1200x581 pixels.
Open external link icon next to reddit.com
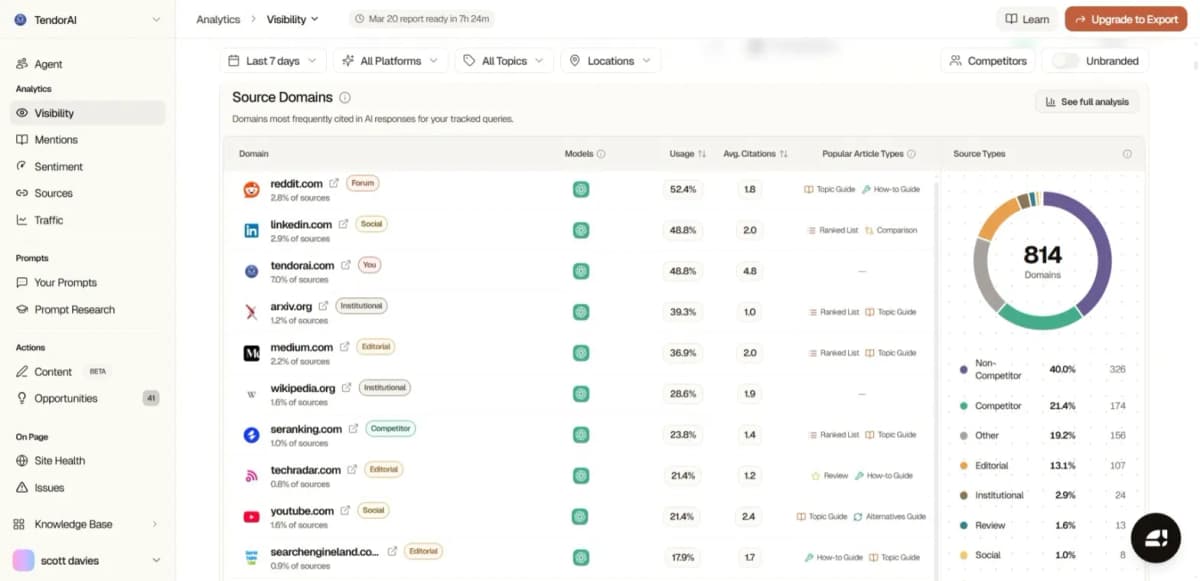(334, 184)
